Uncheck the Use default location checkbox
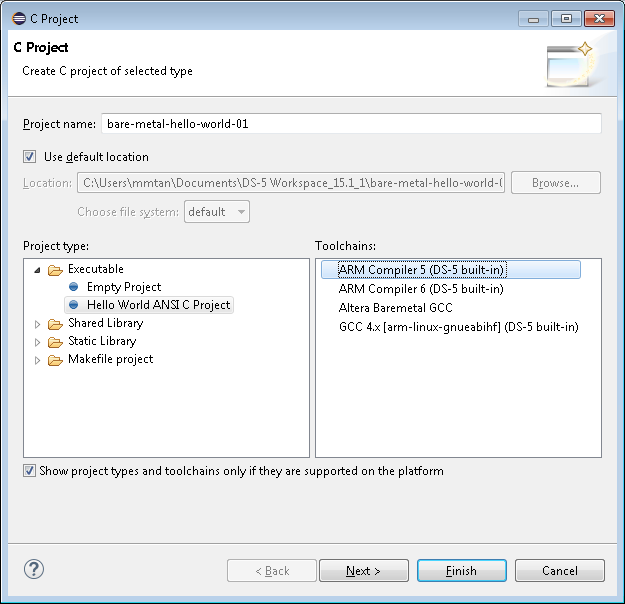 [30, 157]
